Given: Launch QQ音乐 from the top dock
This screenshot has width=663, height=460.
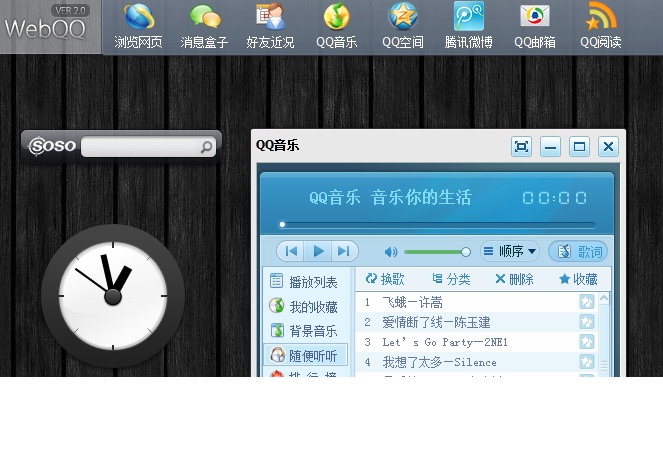Looking at the screenshot, I should click(x=337, y=25).
